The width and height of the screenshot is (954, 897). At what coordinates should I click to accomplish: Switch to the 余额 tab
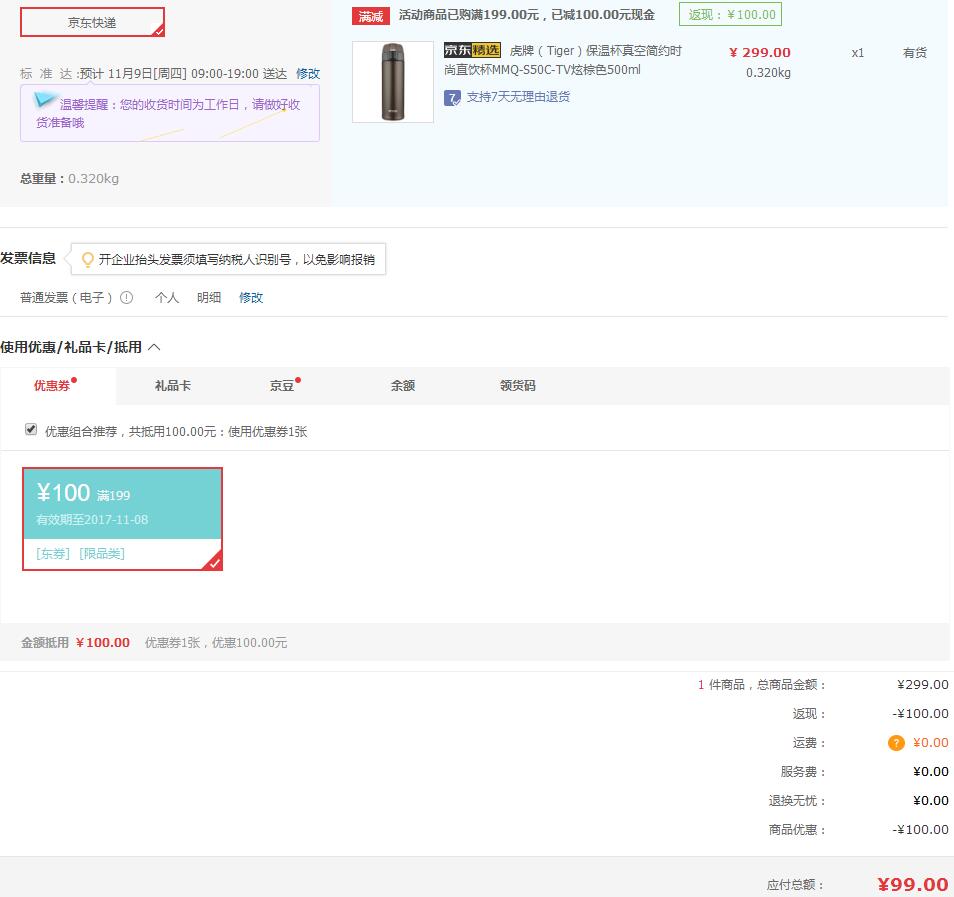click(403, 386)
